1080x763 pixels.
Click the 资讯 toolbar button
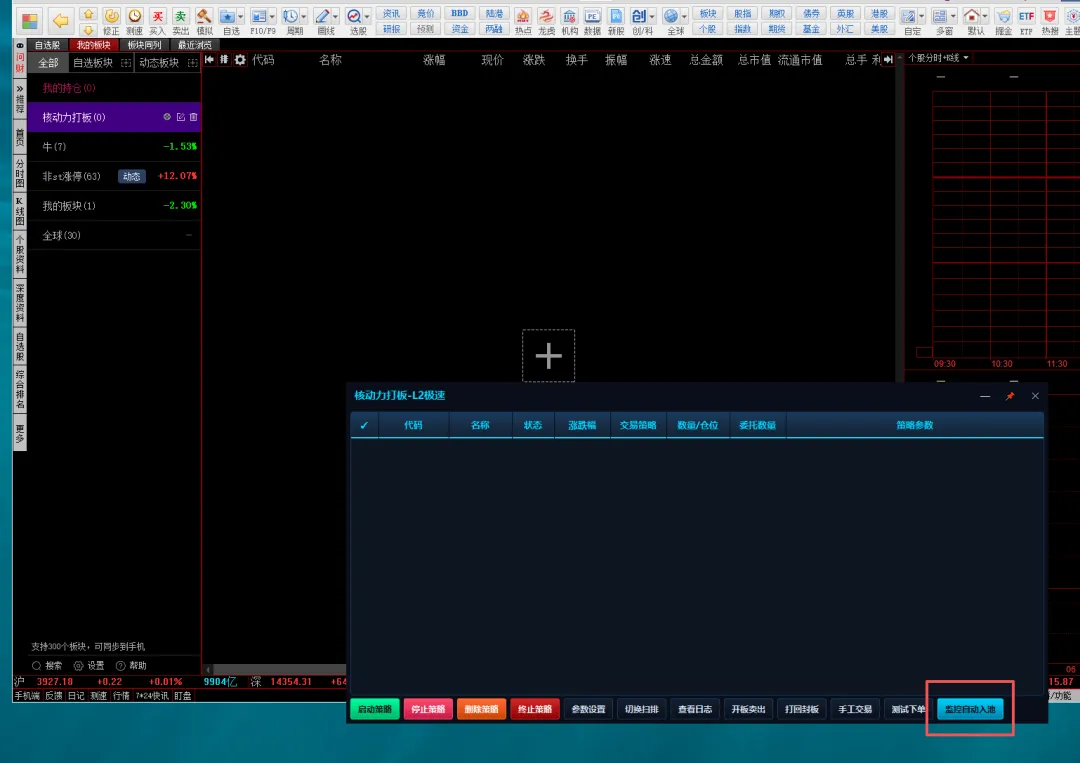coord(391,13)
